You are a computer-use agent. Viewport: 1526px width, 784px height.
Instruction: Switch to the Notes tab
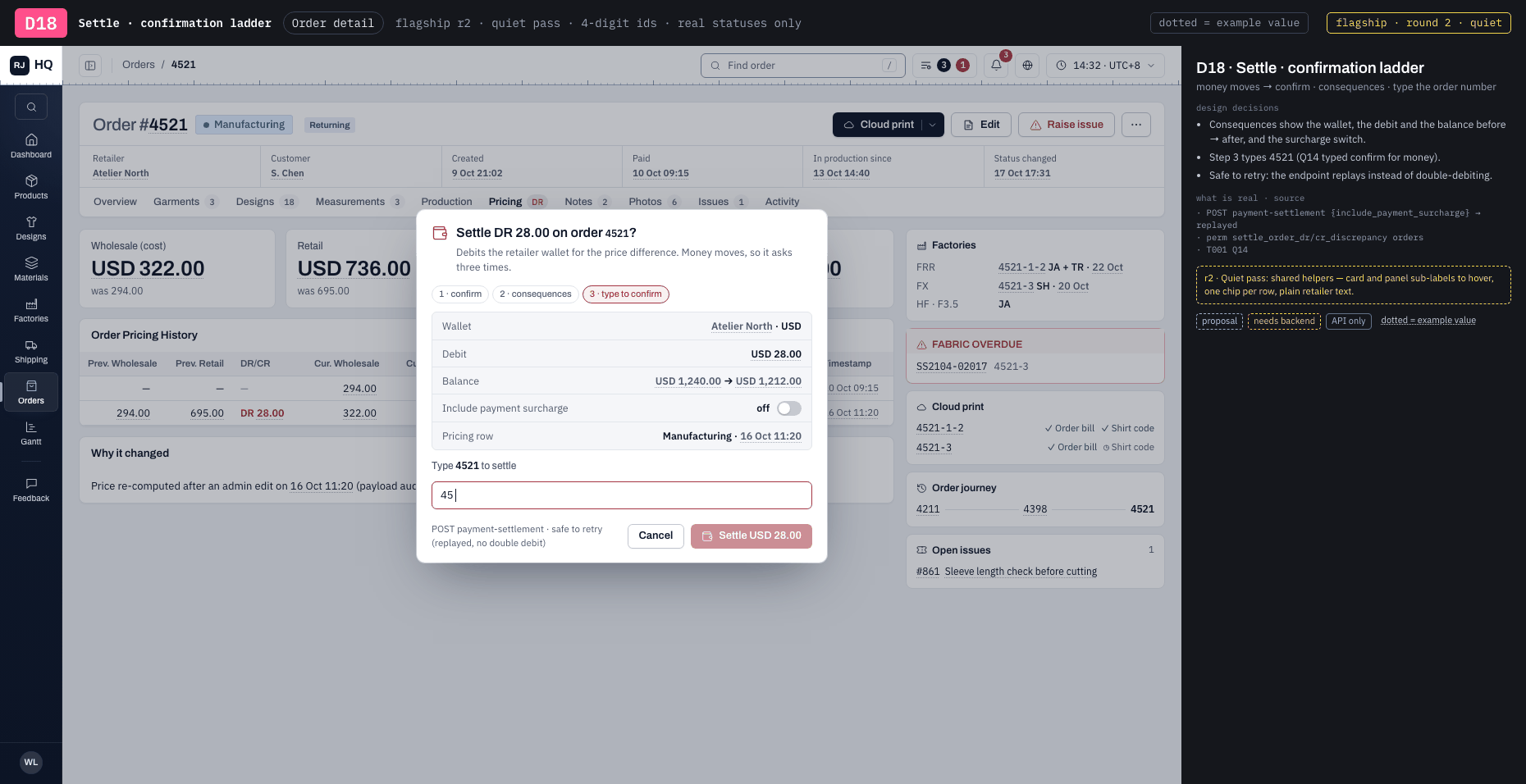coord(587,202)
